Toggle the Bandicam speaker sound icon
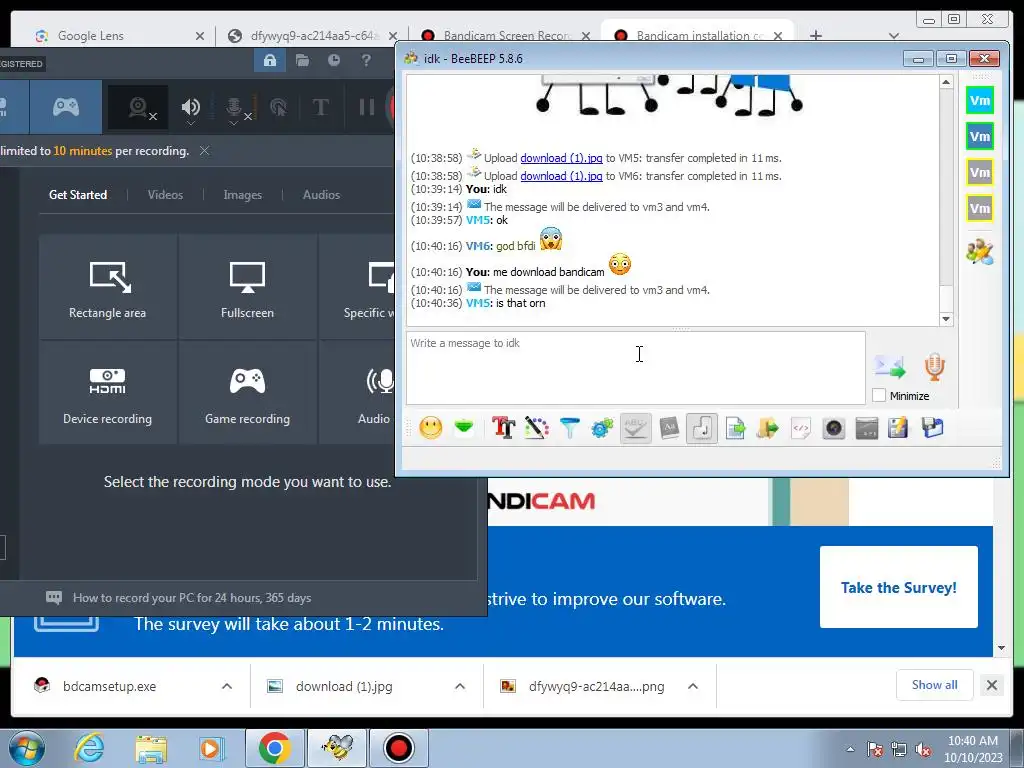Image resolution: width=1024 pixels, height=768 pixels. (x=191, y=106)
